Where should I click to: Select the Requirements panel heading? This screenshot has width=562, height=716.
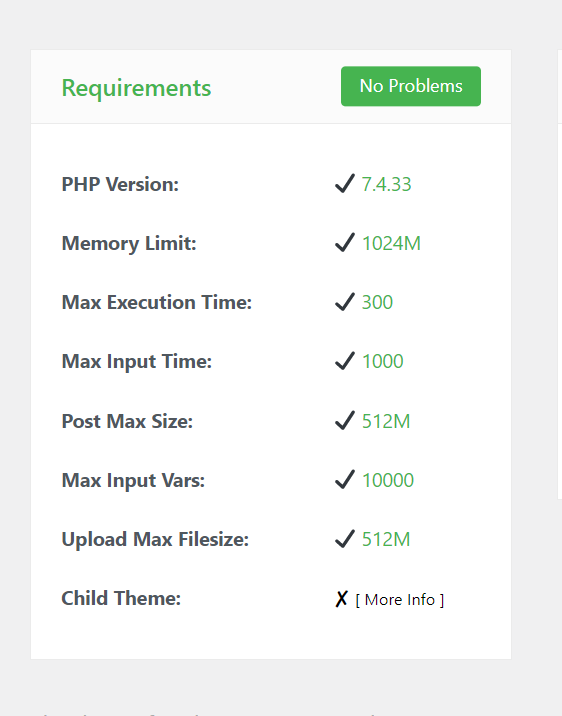pyautogui.click(x=136, y=88)
